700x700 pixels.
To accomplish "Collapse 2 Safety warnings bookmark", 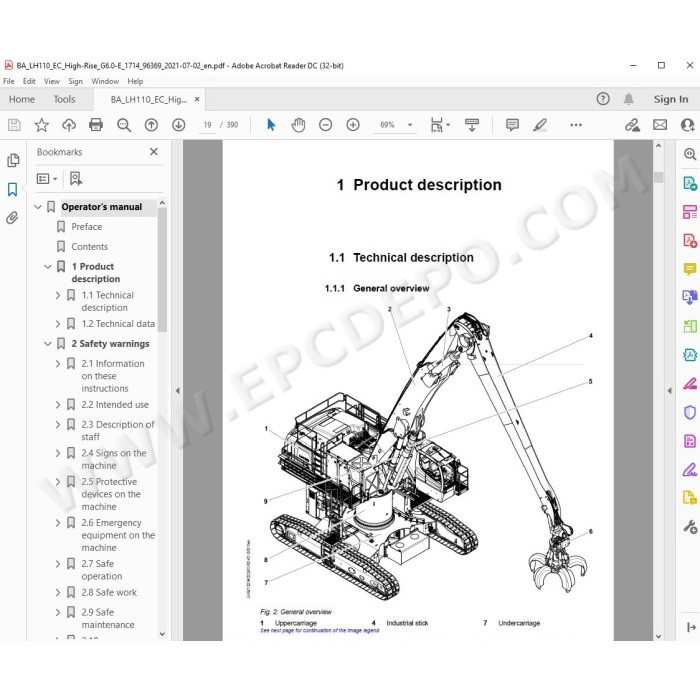I will [x=48, y=344].
